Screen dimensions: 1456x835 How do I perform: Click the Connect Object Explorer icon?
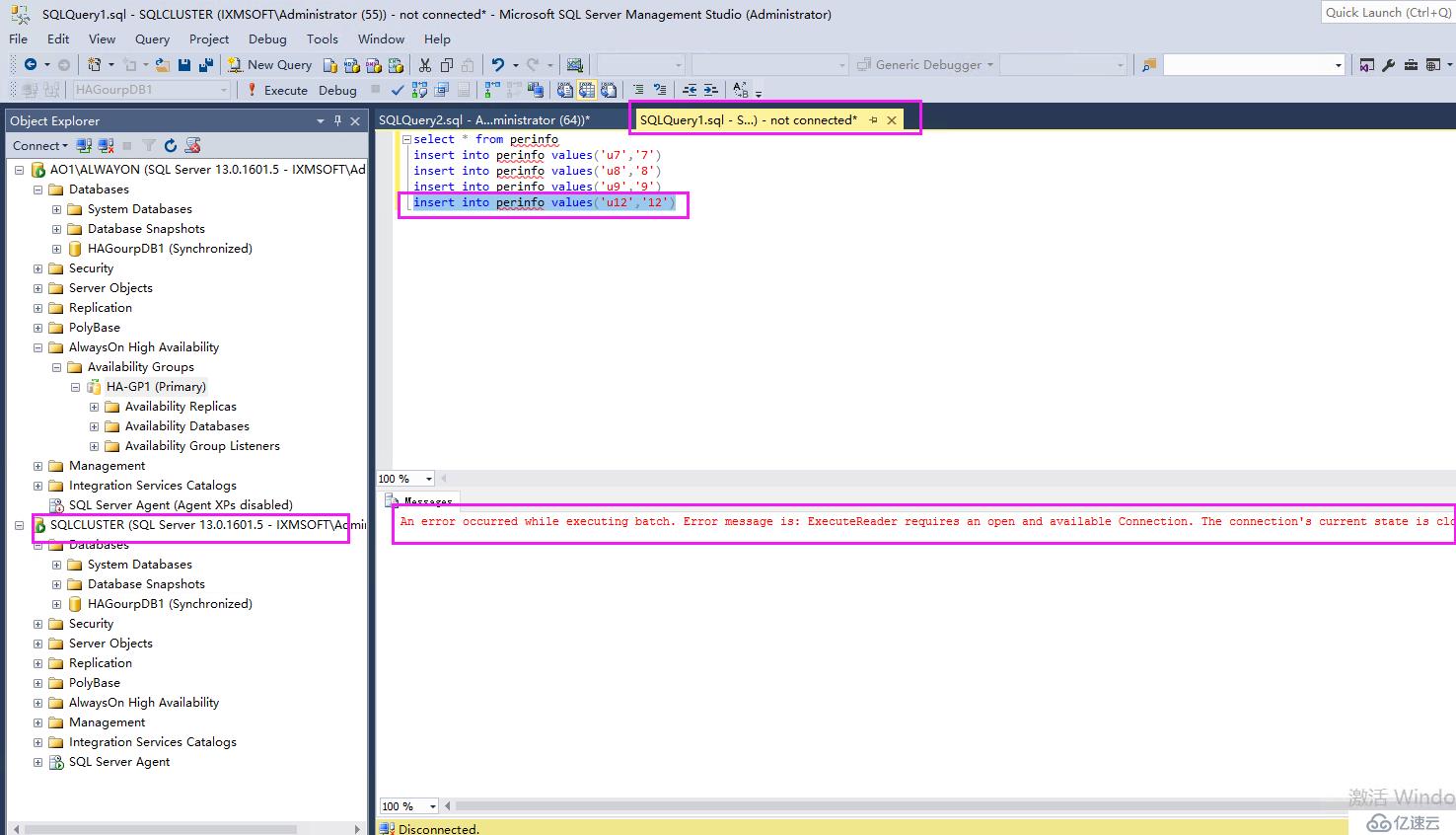click(x=84, y=146)
